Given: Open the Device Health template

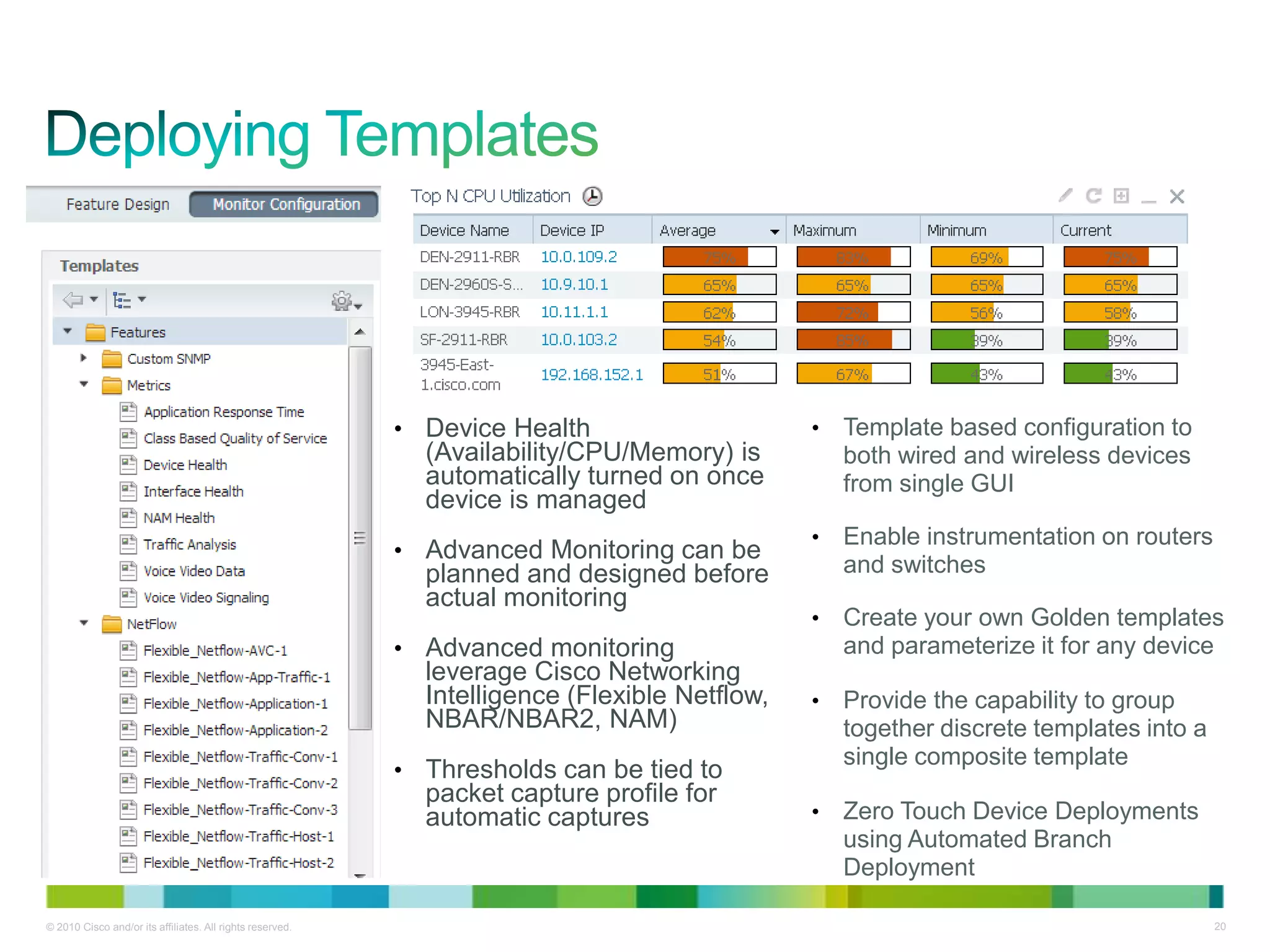Looking at the screenshot, I should (185, 465).
